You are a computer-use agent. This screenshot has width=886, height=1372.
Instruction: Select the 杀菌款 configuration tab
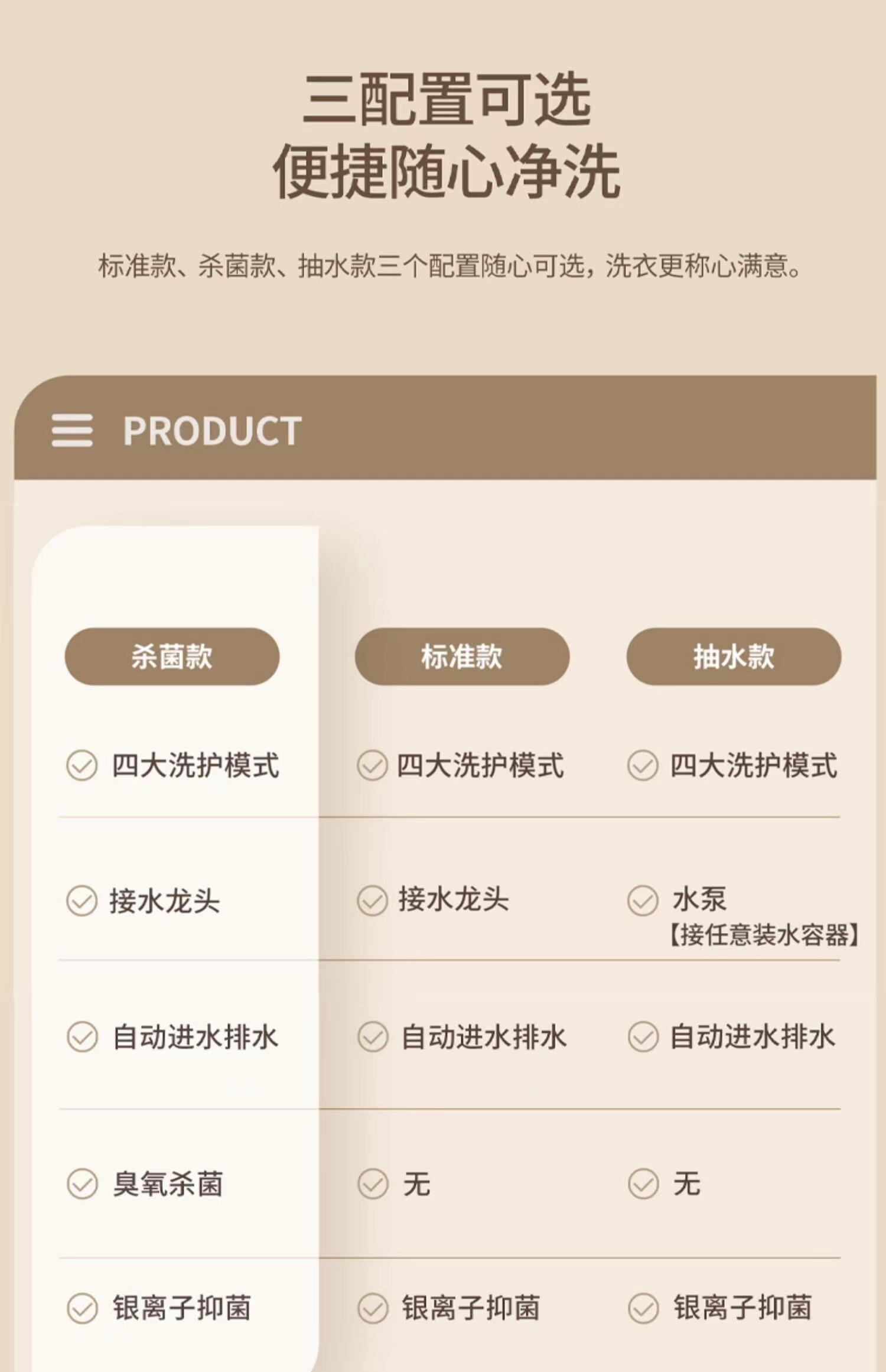[172, 656]
